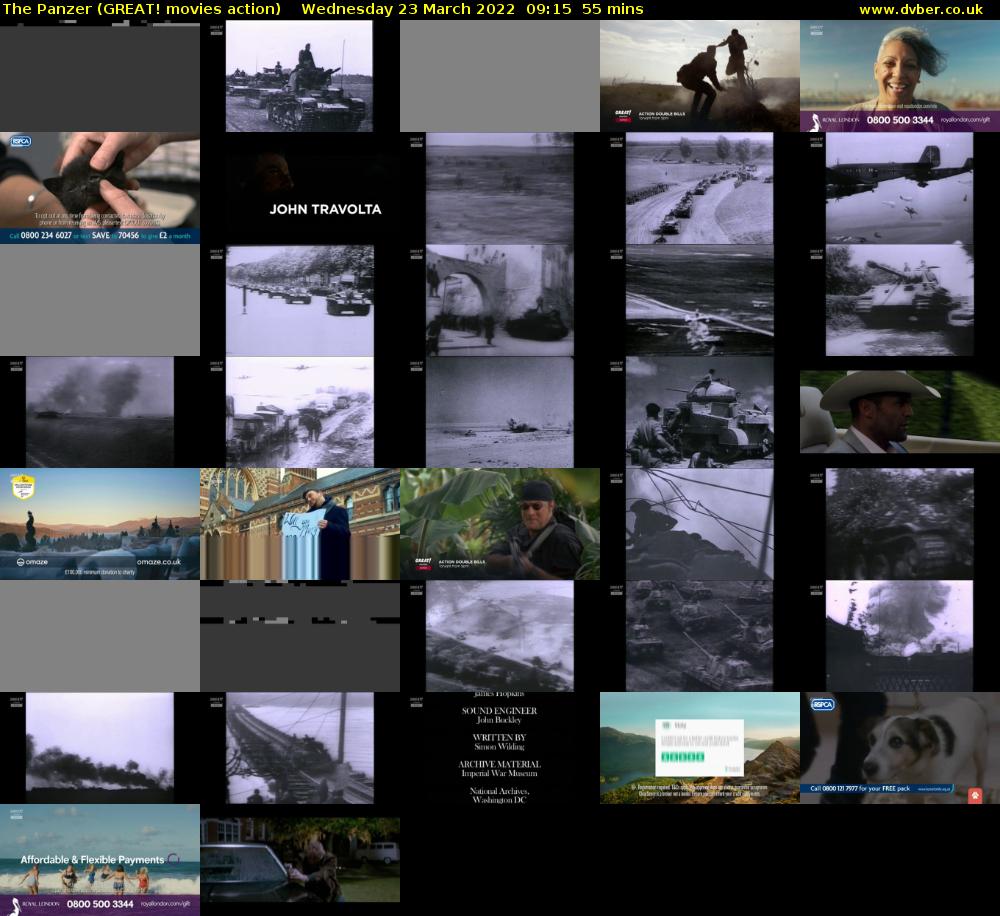Click the omaze.co.uk web address

(158, 563)
